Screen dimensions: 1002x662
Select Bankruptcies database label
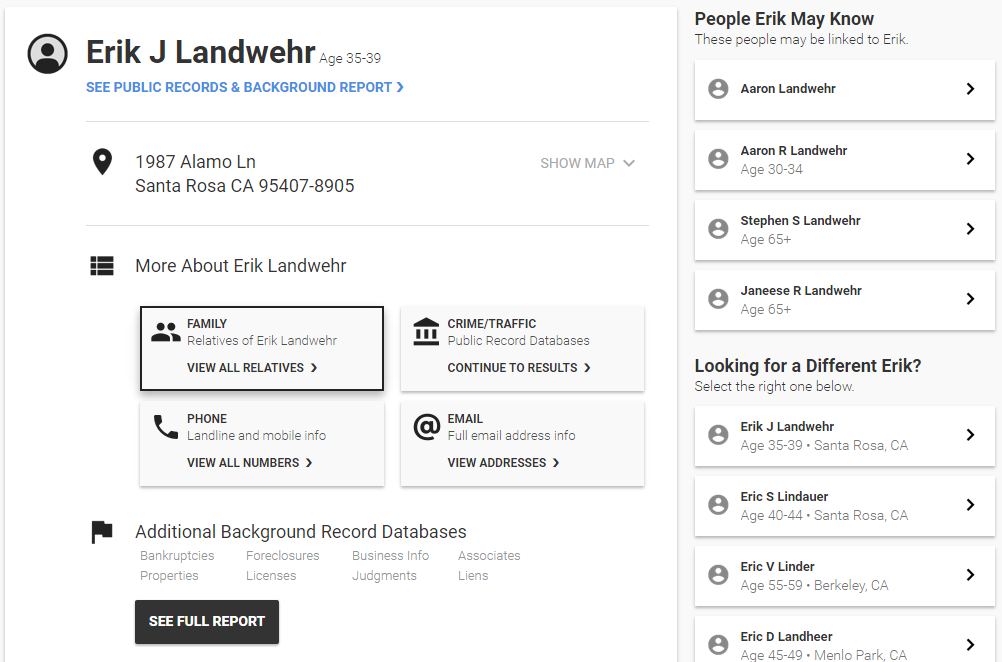[177, 555]
